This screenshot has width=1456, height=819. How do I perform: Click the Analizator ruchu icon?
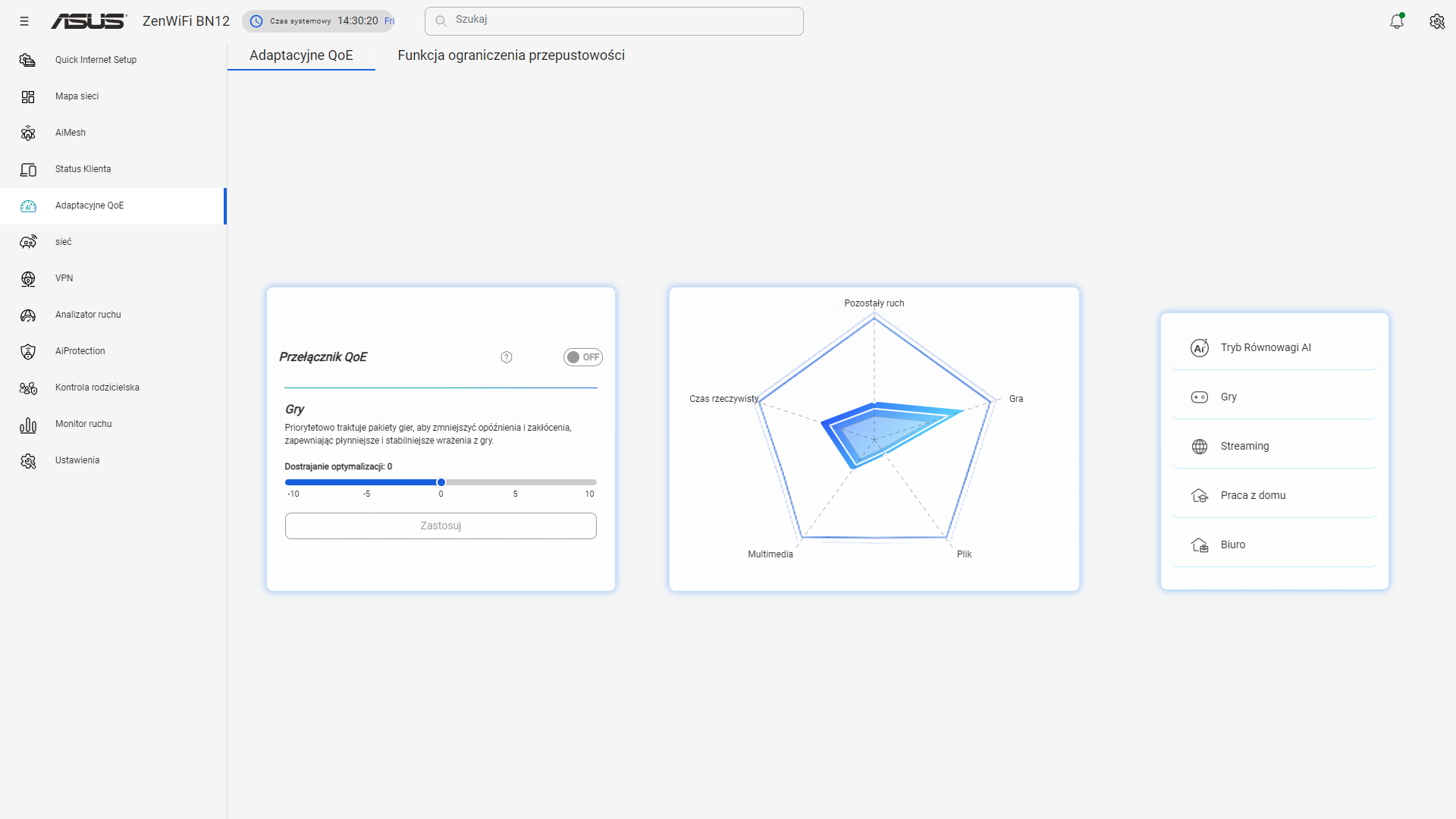click(28, 315)
